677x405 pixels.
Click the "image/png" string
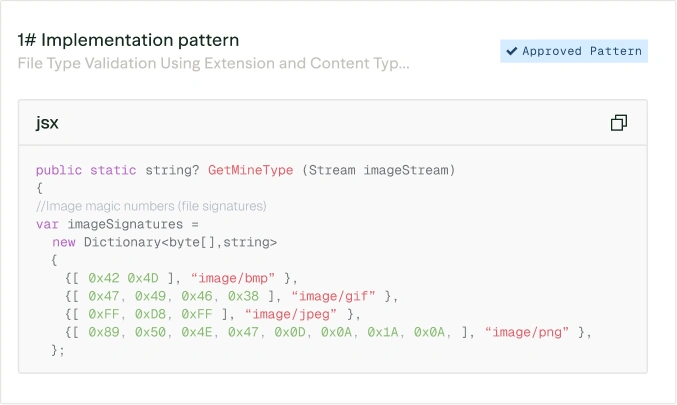527,332
